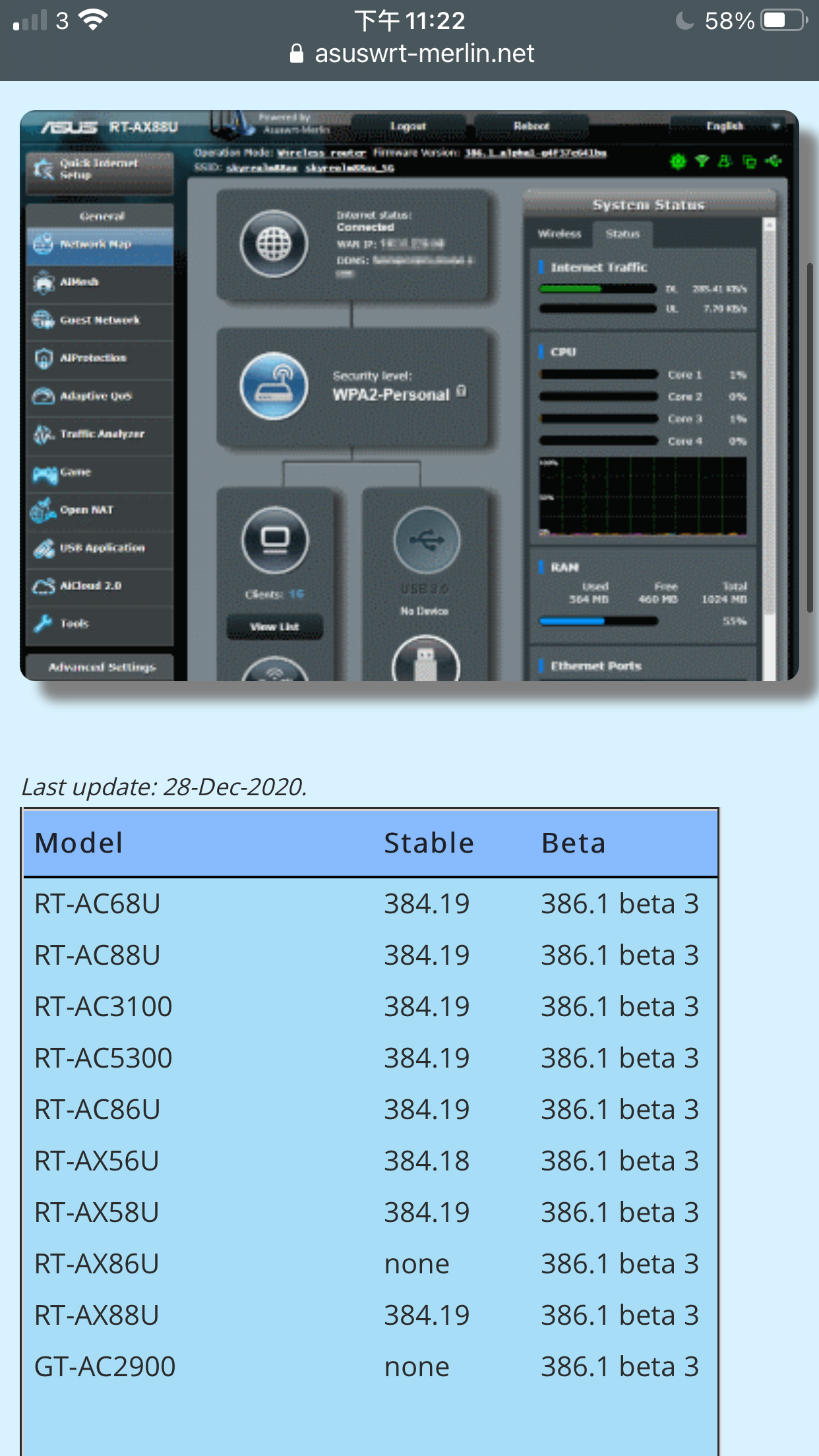This screenshot has height=1456, width=819.
Task: Tap the RT-AX86U model name
Action: tap(97, 1264)
